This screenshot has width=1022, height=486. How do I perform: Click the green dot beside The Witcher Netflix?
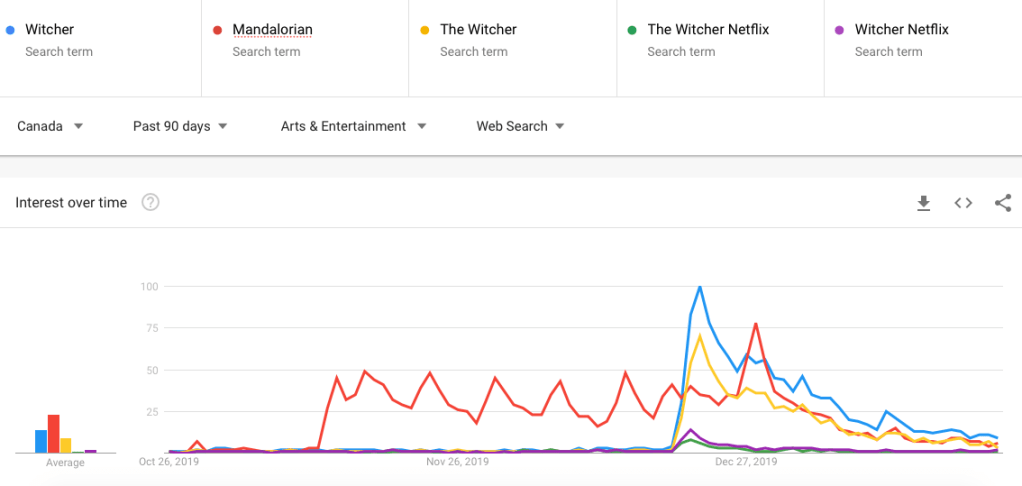pyautogui.click(x=632, y=30)
